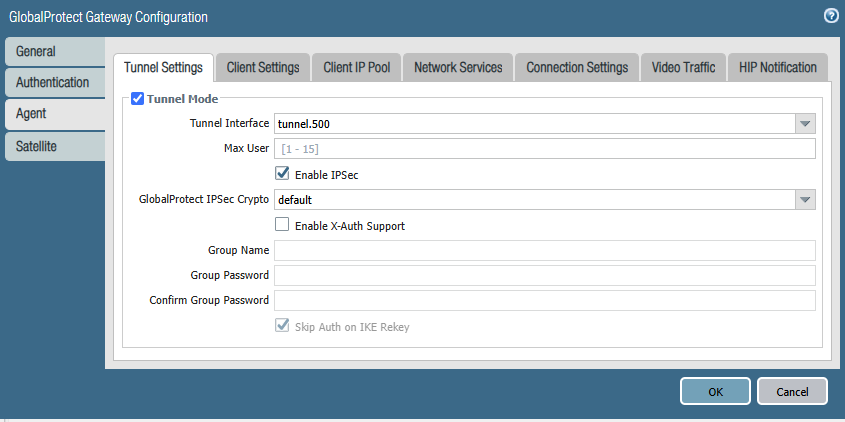Open the Client Settings tab
Viewport: 845px width, 422px height.
[263, 67]
